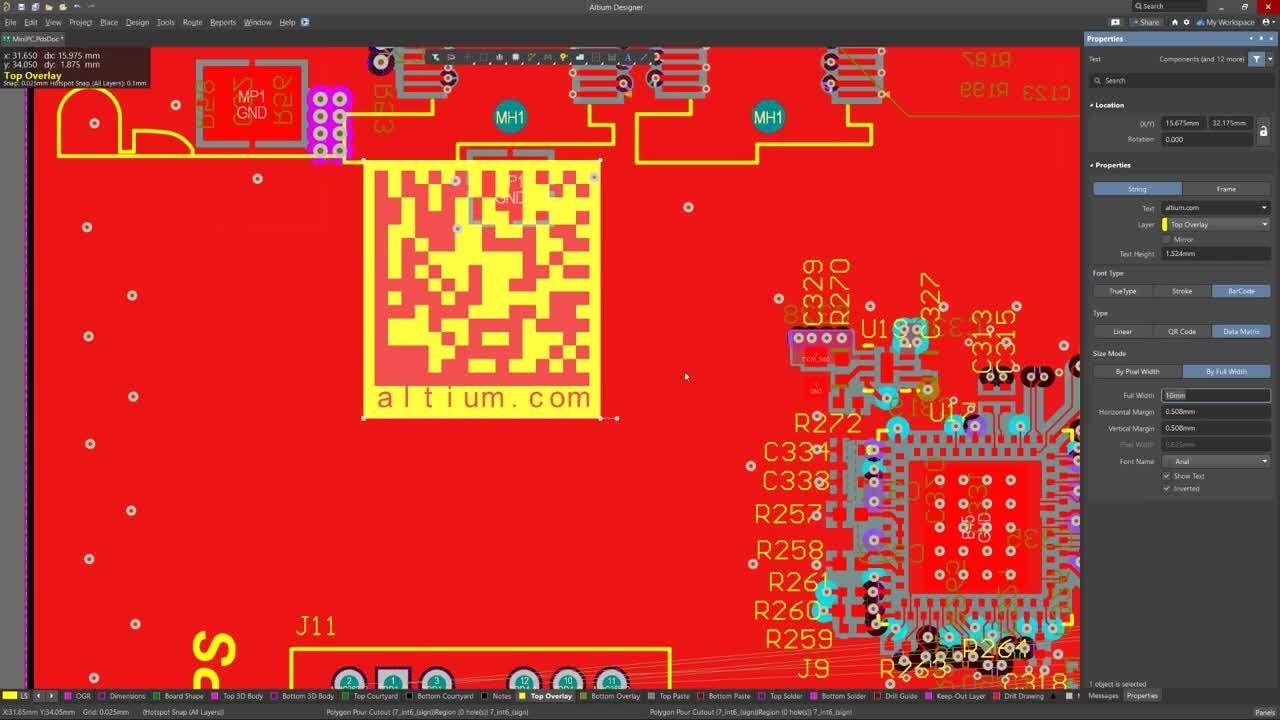Select the length tuning tool icon

click(547, 57)
